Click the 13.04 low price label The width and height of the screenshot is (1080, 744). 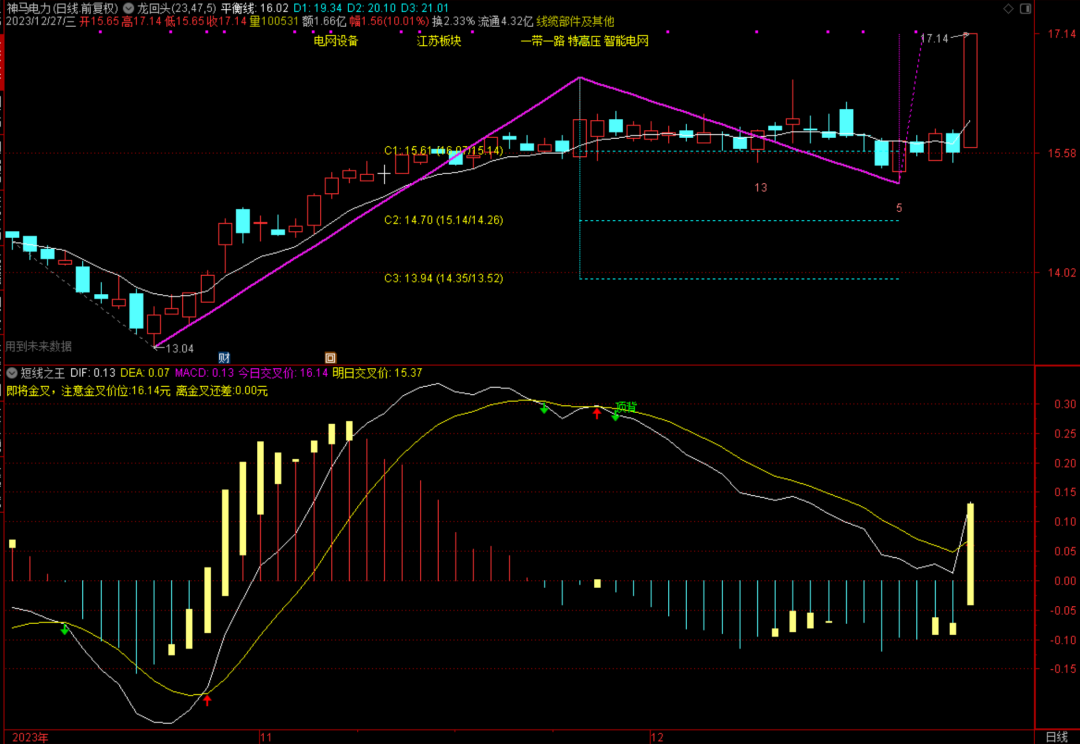point(179,348)
